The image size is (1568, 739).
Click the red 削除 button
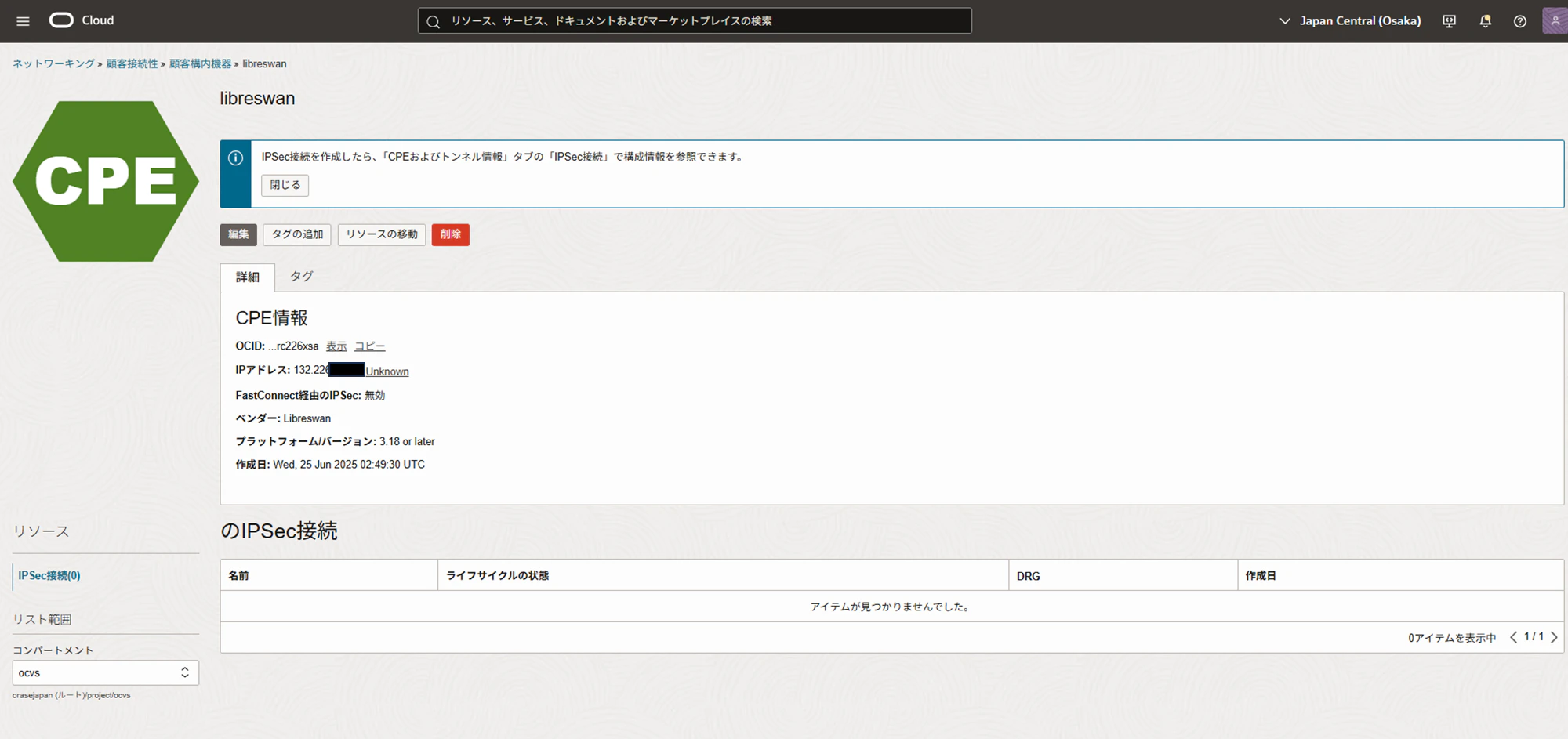pyautogui.click(x=451, y=234)
